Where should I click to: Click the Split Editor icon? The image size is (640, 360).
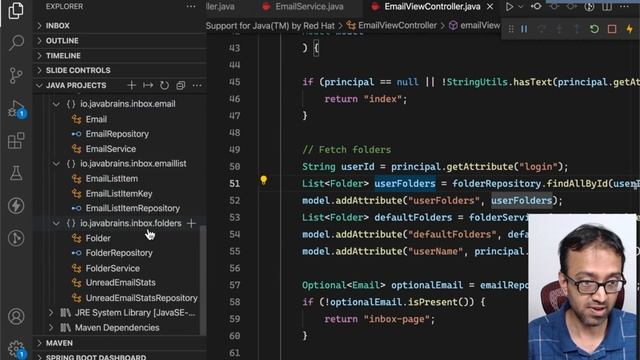pos(607,7)
